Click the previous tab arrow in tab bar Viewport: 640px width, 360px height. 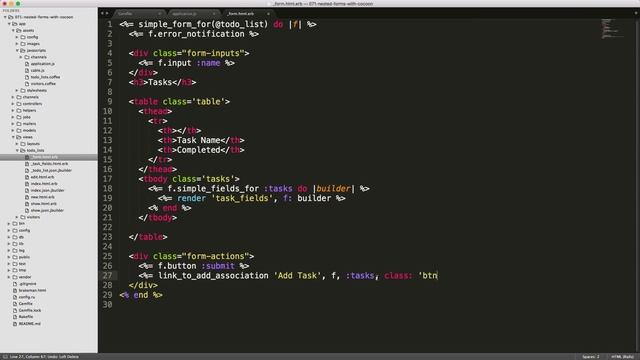point(102,13)
